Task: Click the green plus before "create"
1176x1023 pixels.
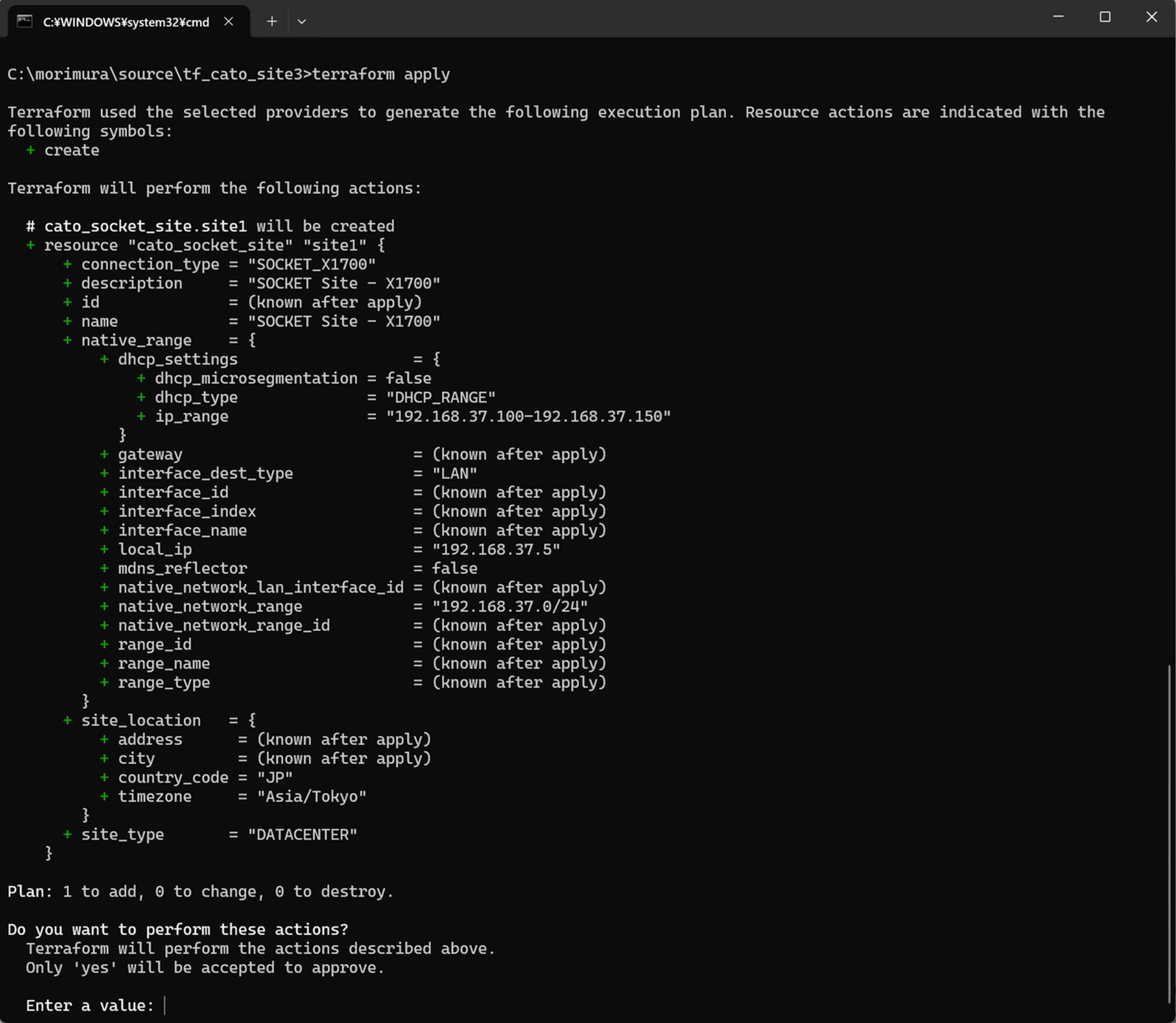Action: pos(30,151)
